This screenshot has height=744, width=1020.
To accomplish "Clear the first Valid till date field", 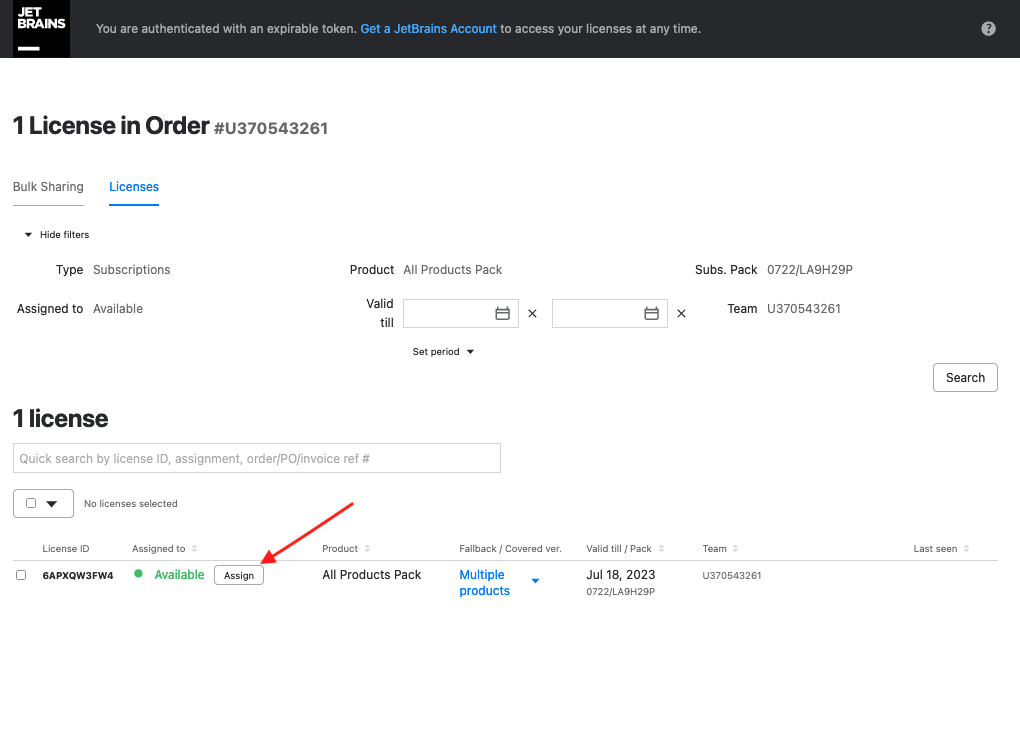I will click(532, 314).
